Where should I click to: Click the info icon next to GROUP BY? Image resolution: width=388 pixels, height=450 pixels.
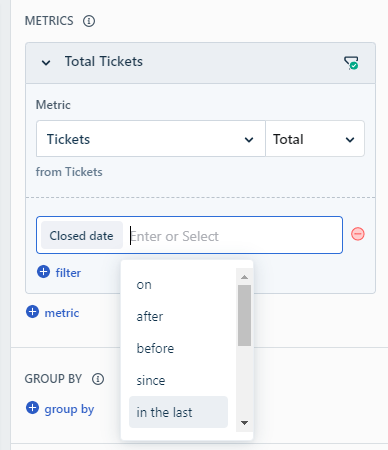98,379
